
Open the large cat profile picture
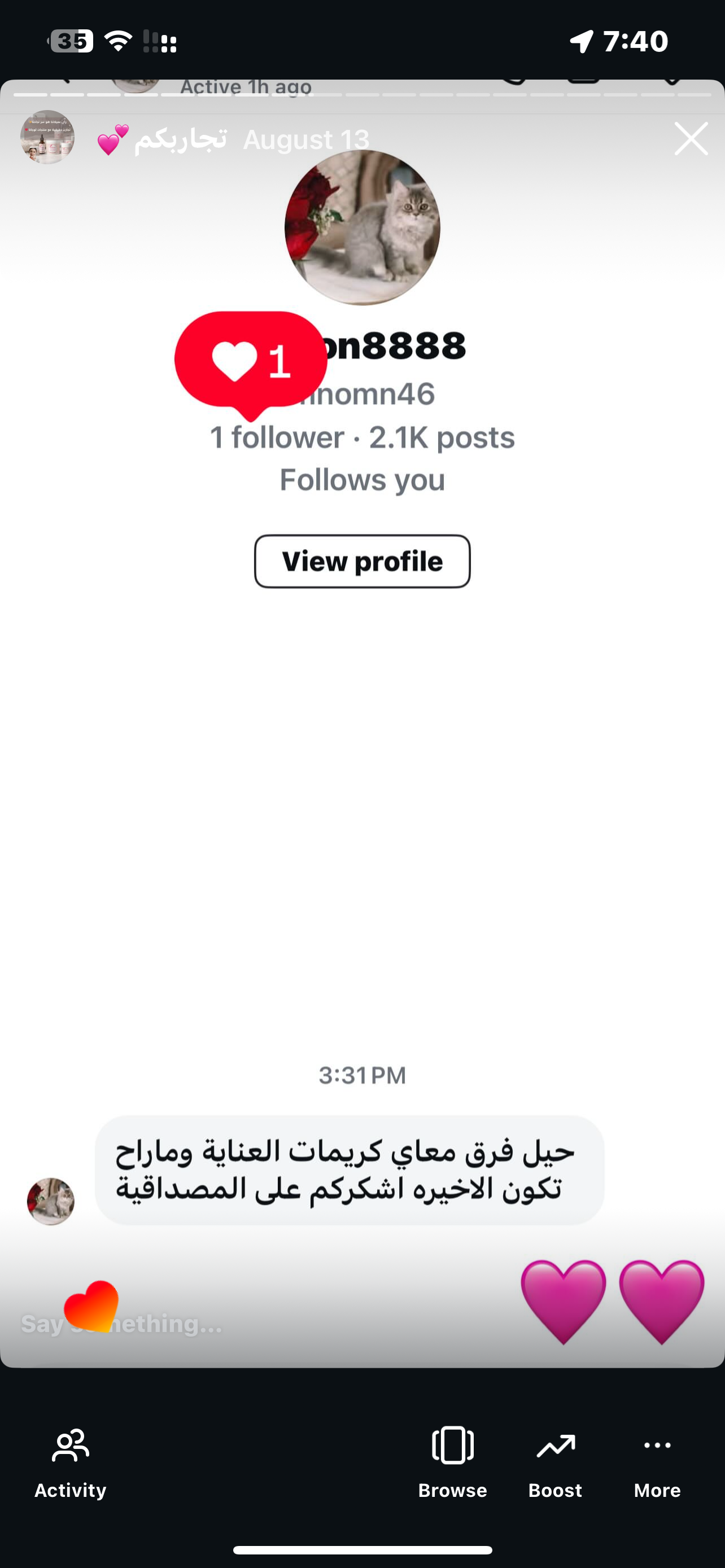pyautogui.click(x=362, y=227)
